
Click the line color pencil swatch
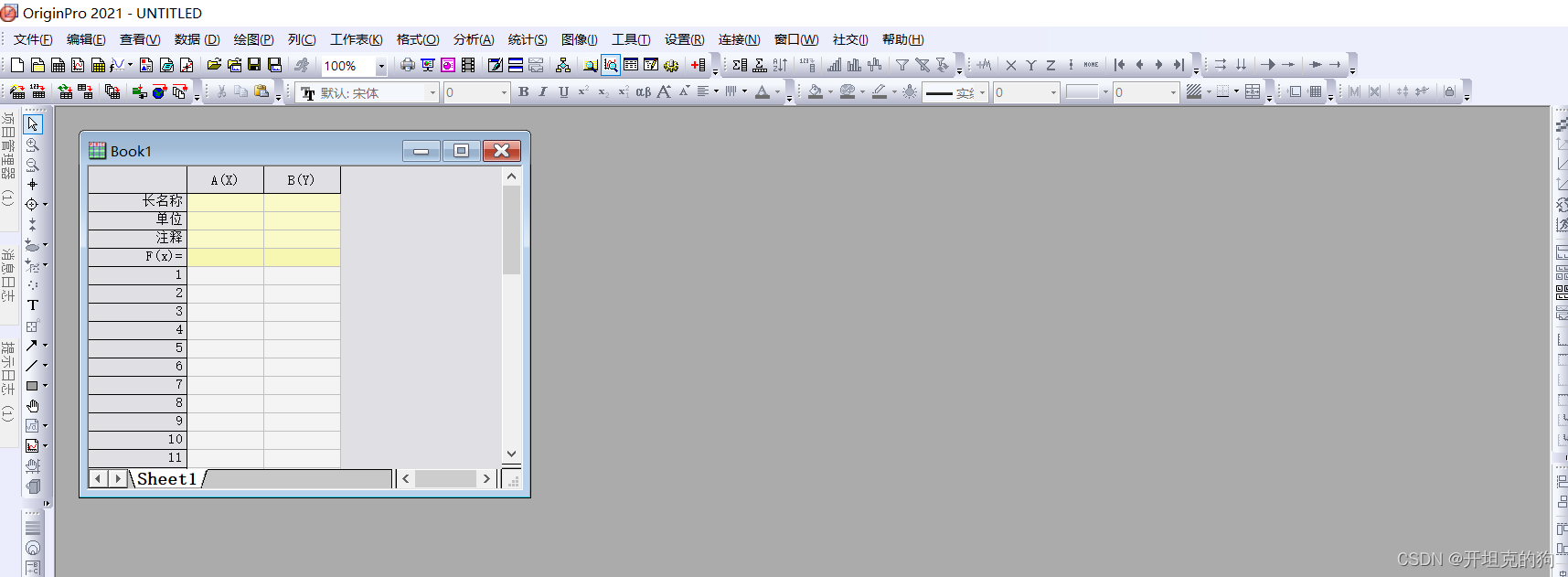880,91
